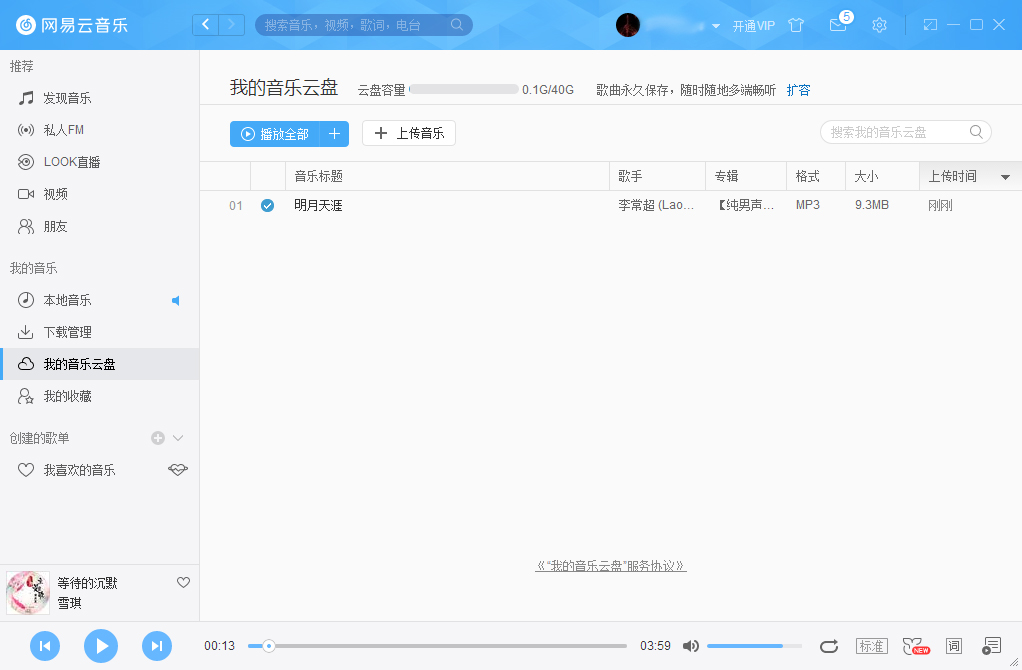The height and width of the screenshot is (670, 1022).
Task: Open 上传时间 column sort dropdown
Action: tap(1005, 175)
